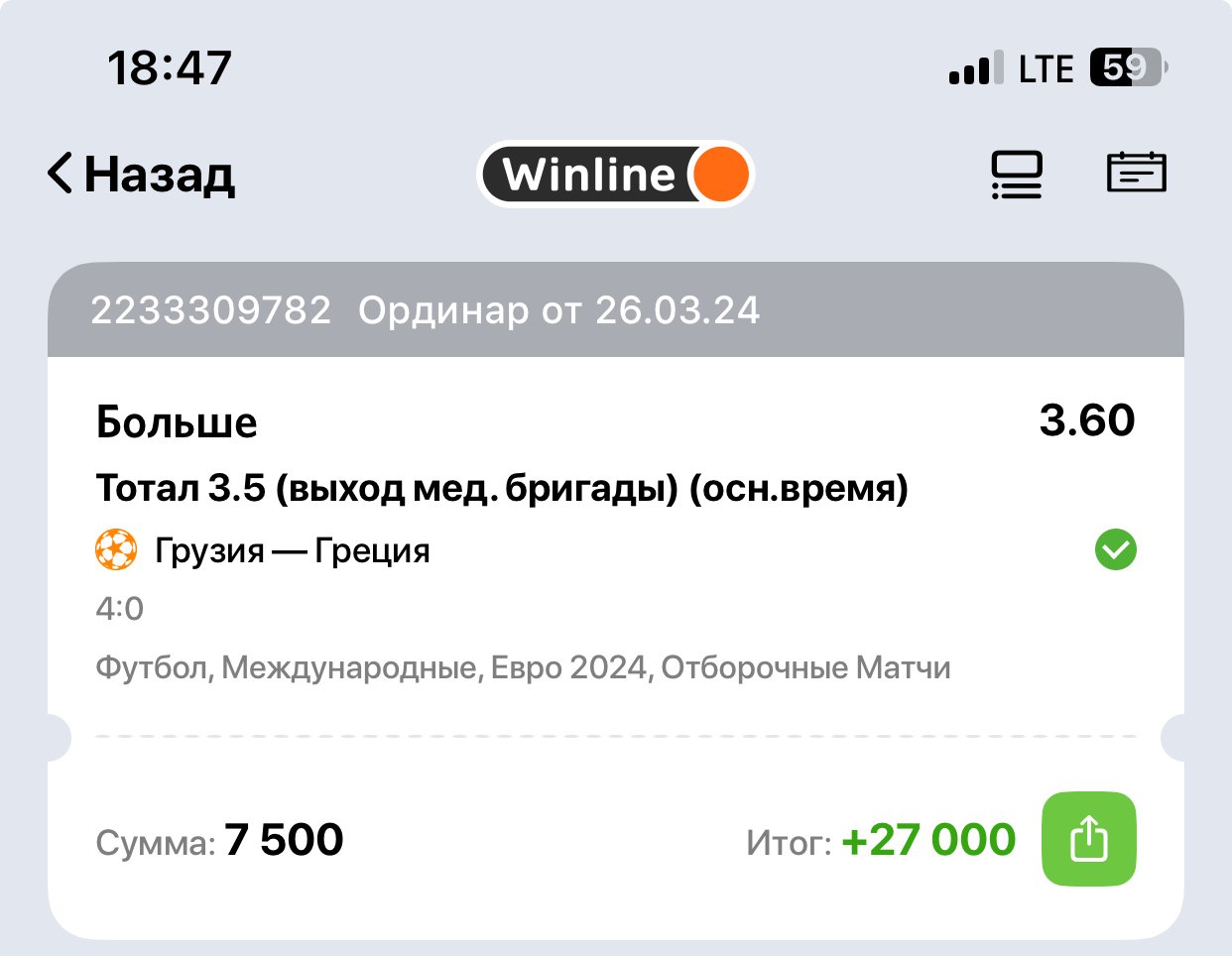Tap the cellular signal bars
Viewport: 1232px width, 956px height.
coord(975,68)
